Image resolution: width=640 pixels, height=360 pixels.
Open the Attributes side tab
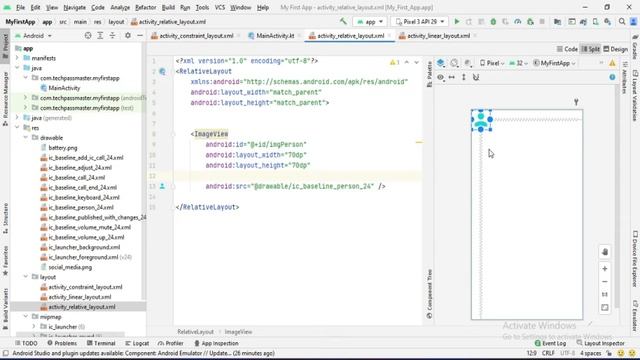624,78
